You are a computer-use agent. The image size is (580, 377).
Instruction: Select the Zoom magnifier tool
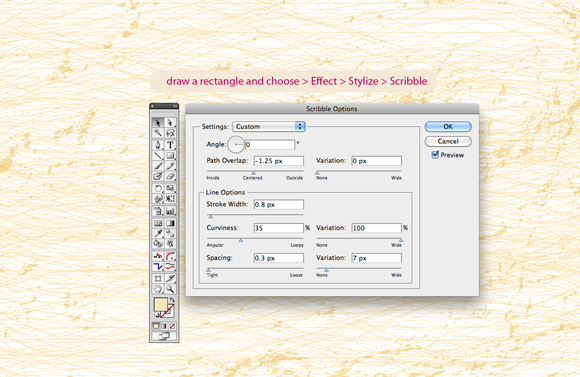coord(170,289)
